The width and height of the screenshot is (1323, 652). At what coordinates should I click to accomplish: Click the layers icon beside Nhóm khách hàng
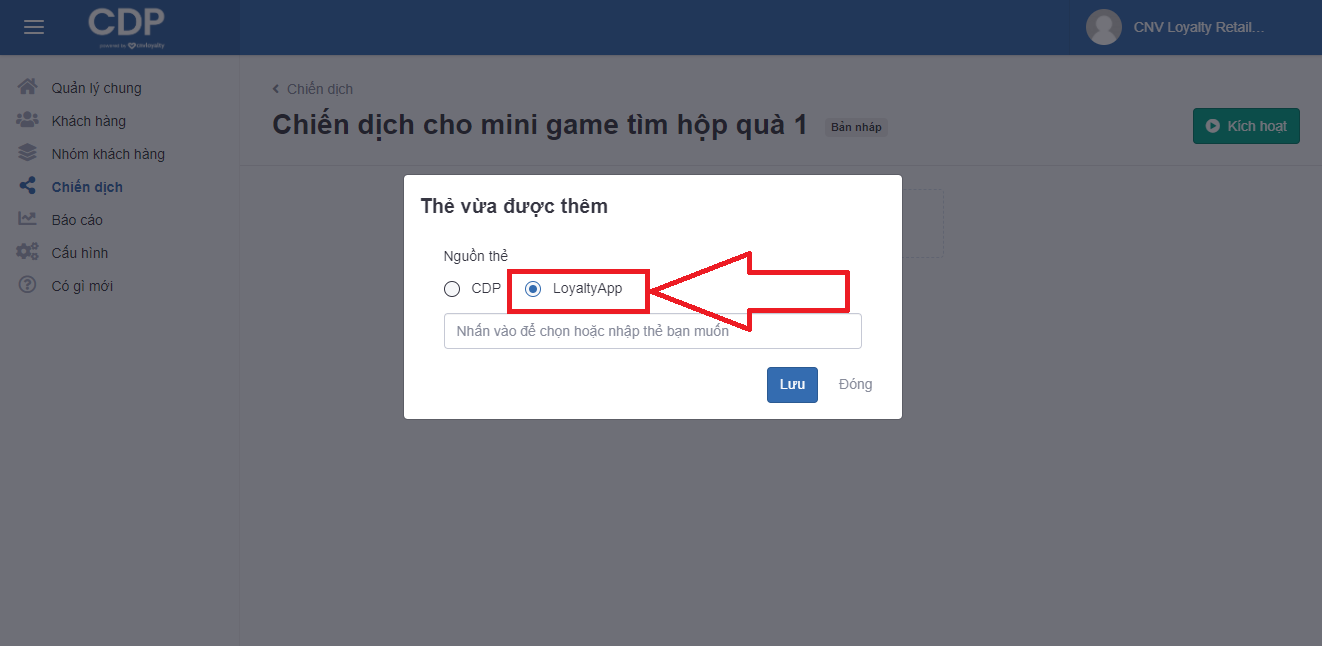point(28,153)
